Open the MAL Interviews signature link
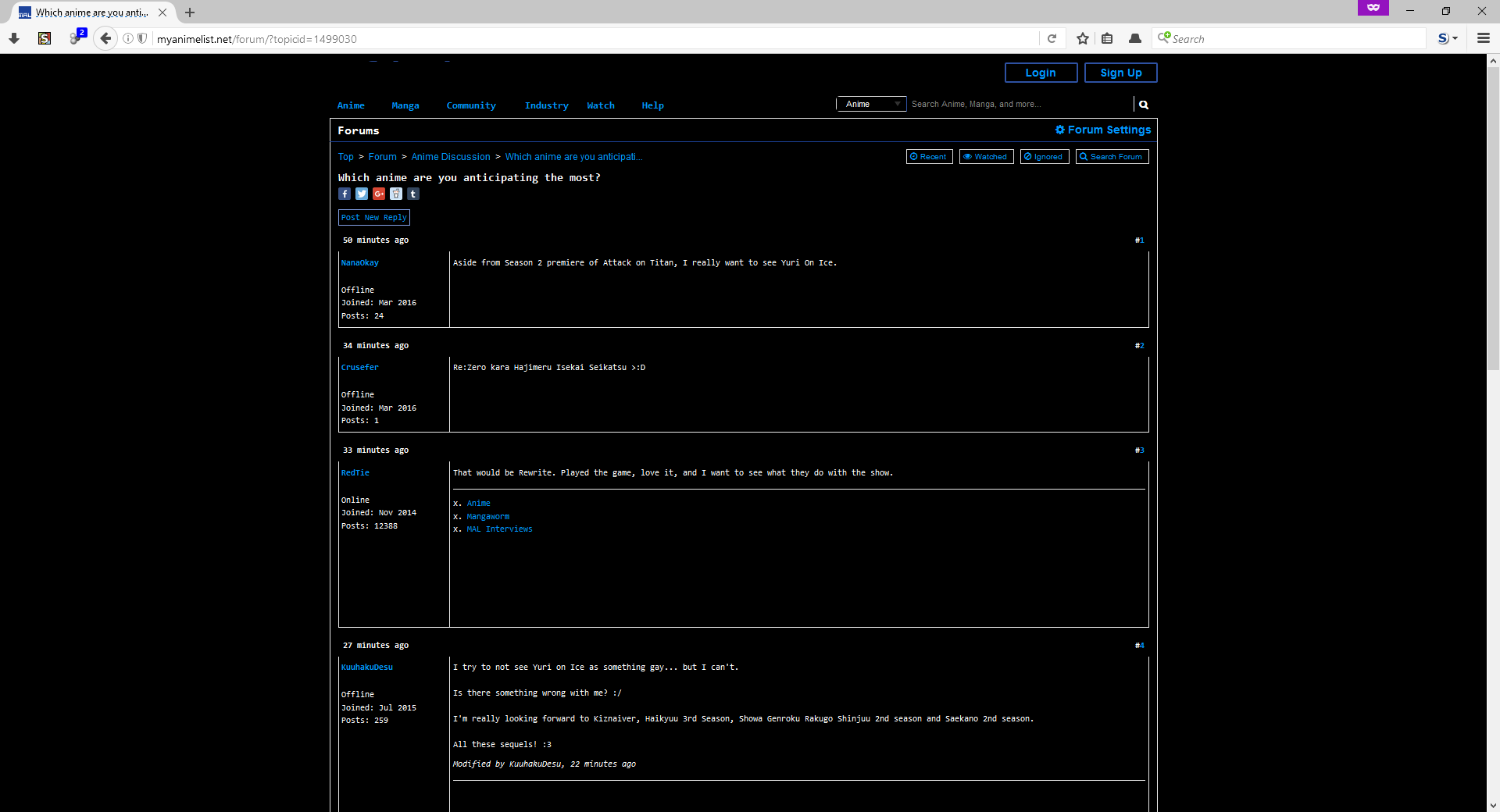Screen dimensions: 1500x812 point(499,529)
